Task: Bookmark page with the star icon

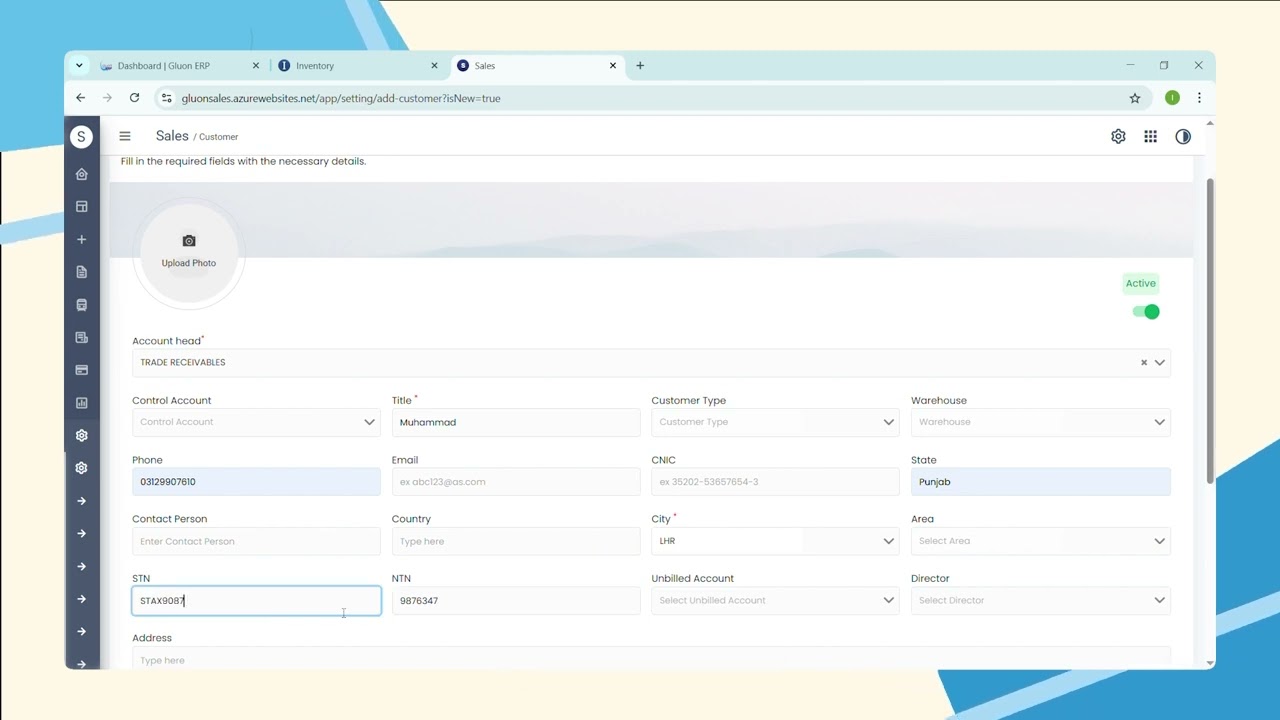Action: [x=1135, y=98]
